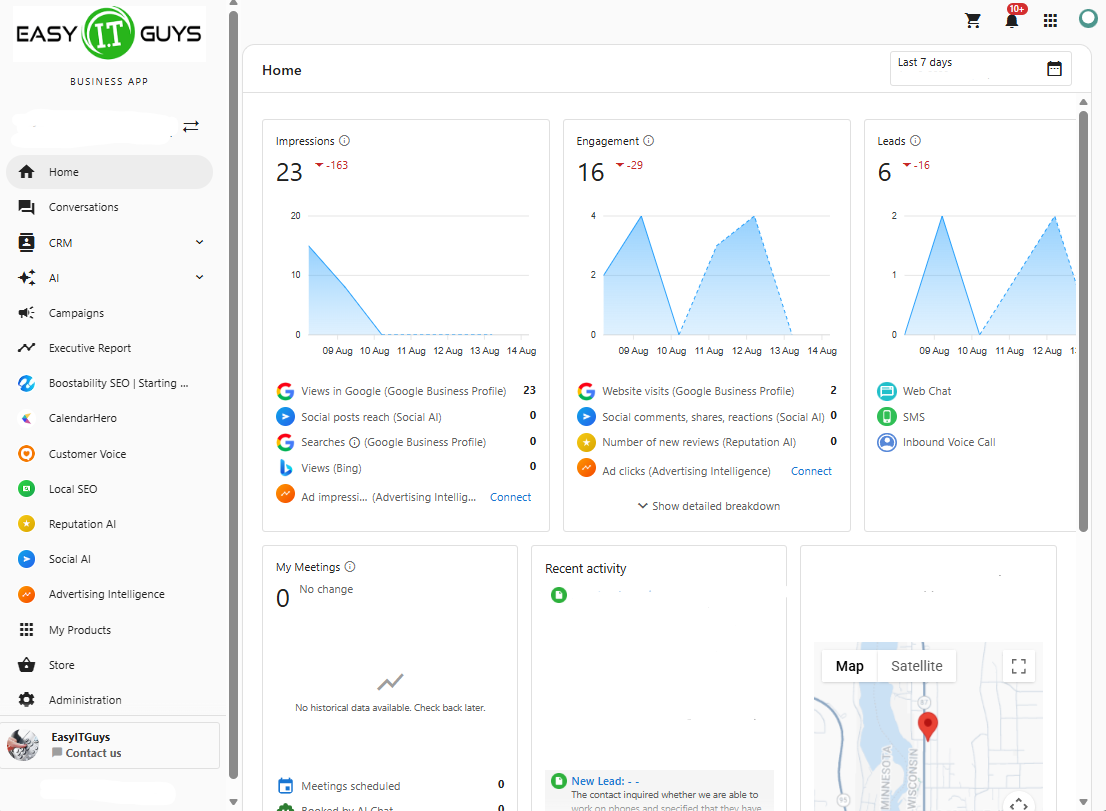Open Local SEO in the sidebar
This screenshot has height=811, width=1106.
pos(109,489)
